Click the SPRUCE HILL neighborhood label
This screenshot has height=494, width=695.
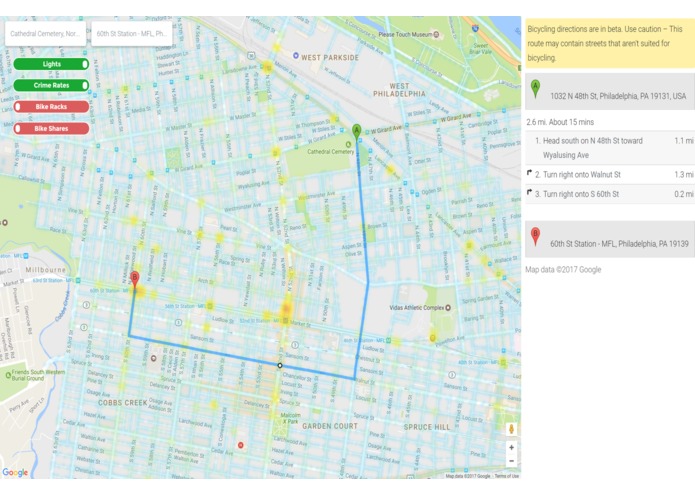coord(427,427)
